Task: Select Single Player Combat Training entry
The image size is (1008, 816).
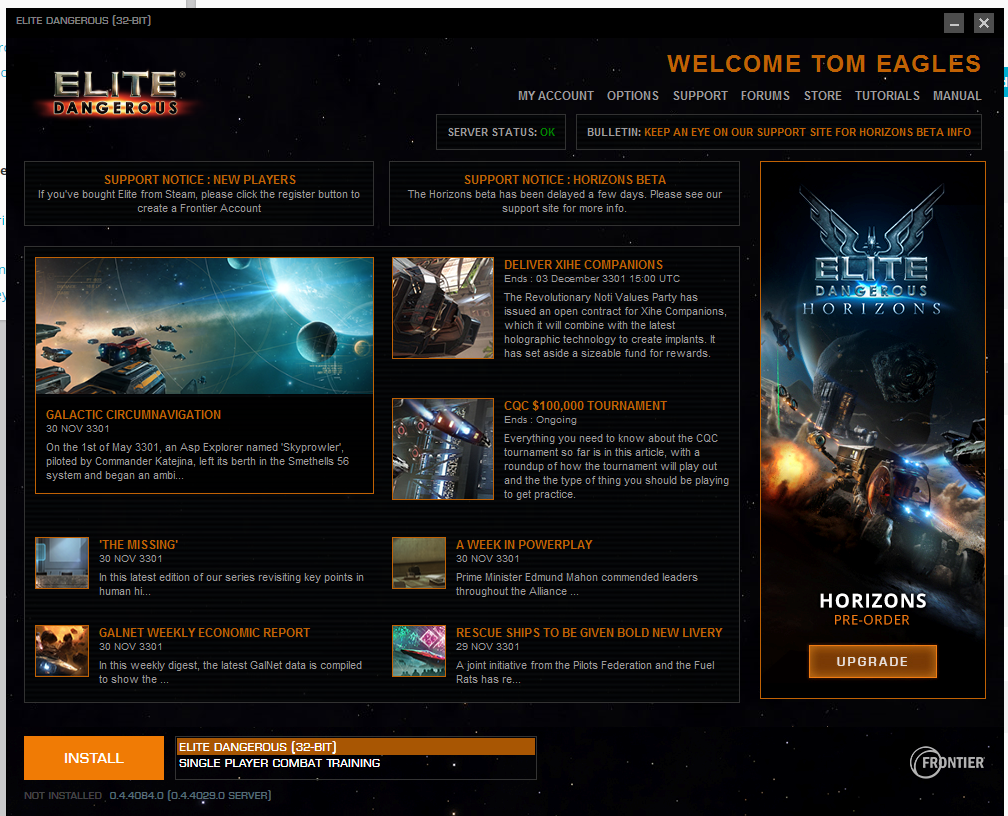Action: click(356, 763)
